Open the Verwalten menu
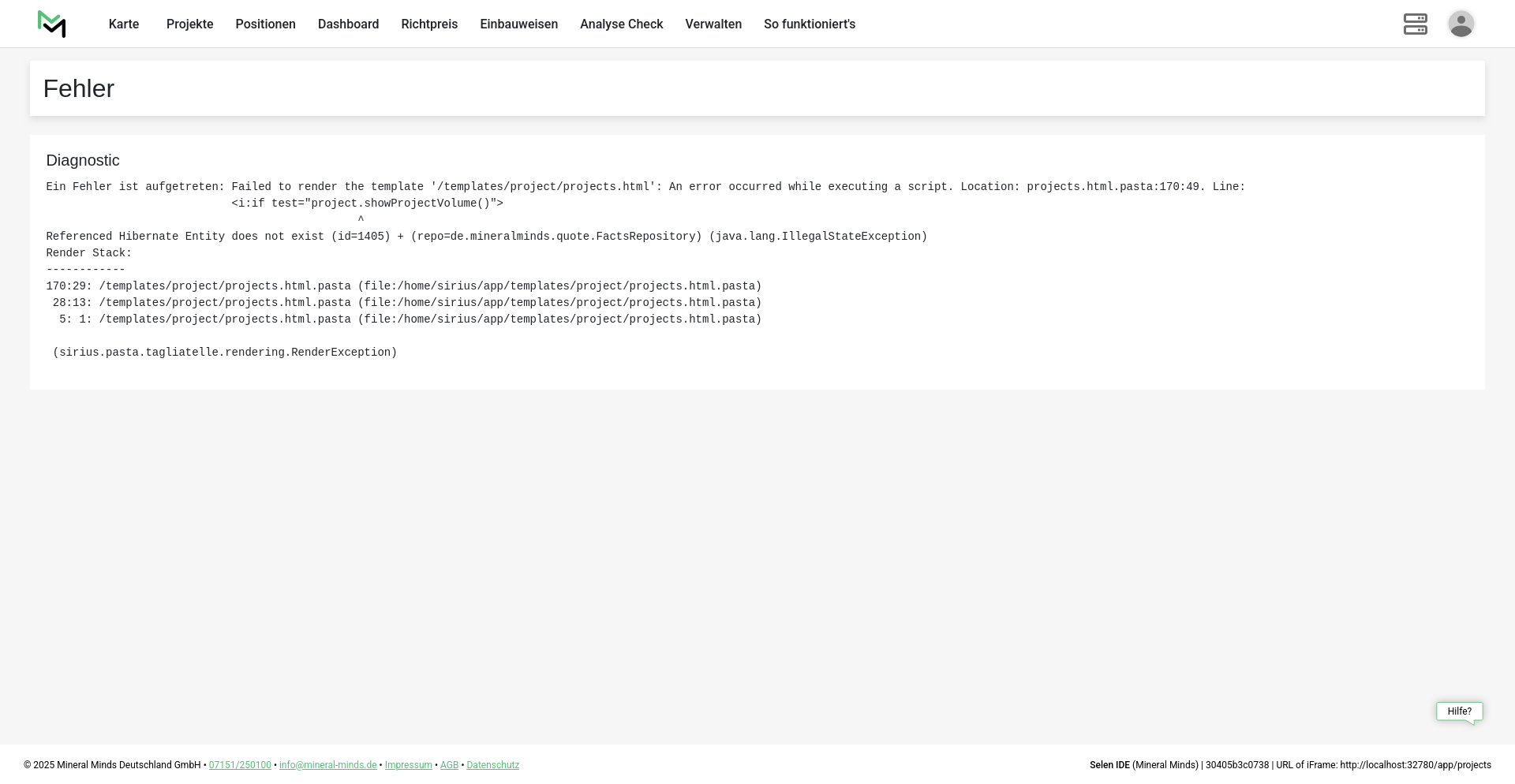Image resolution: width=1515 pixels, height=784 pixels. click(713, 24)
